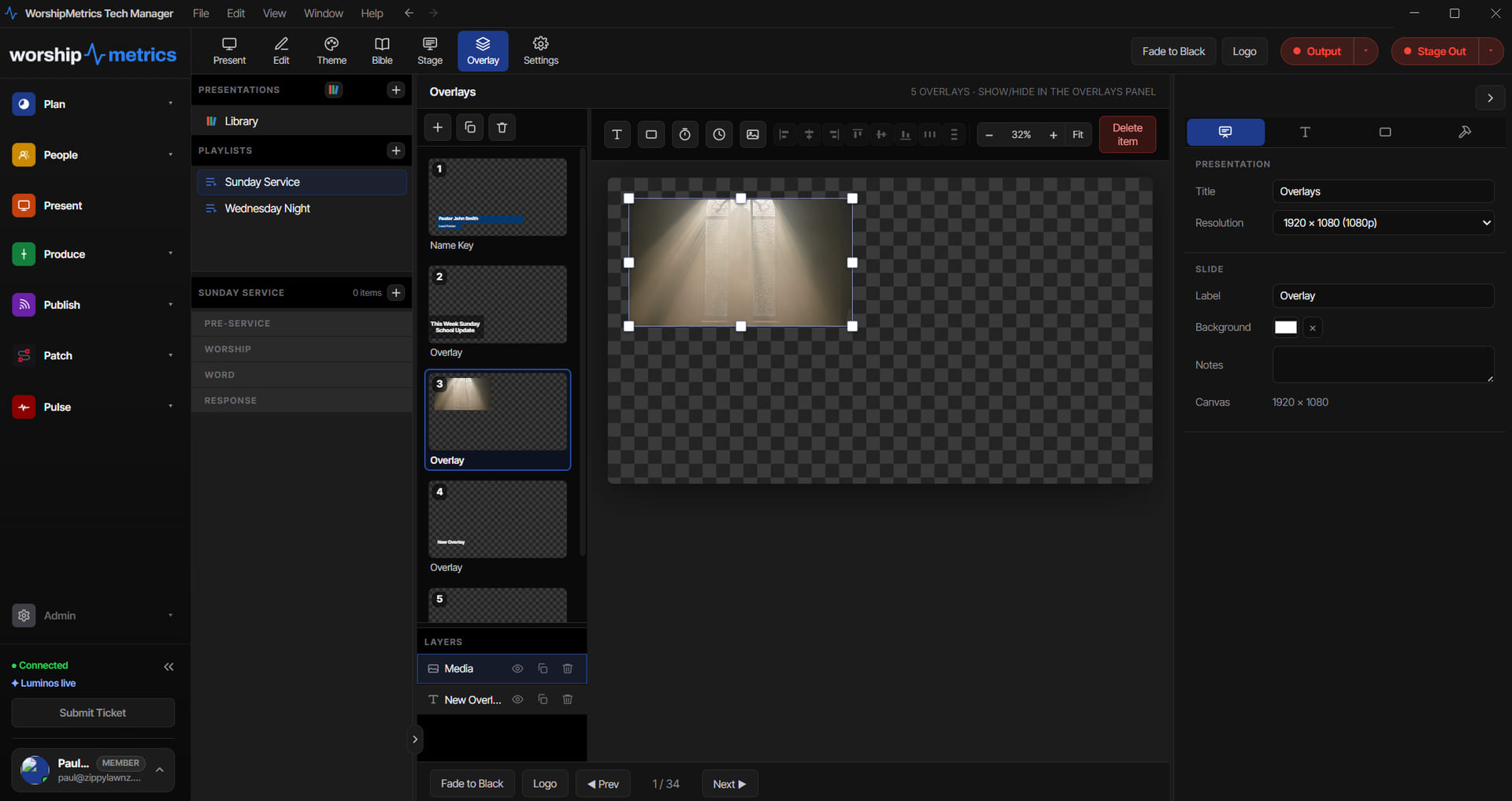Add an item to the Sunday Service playlist

(x=396, y=292)
